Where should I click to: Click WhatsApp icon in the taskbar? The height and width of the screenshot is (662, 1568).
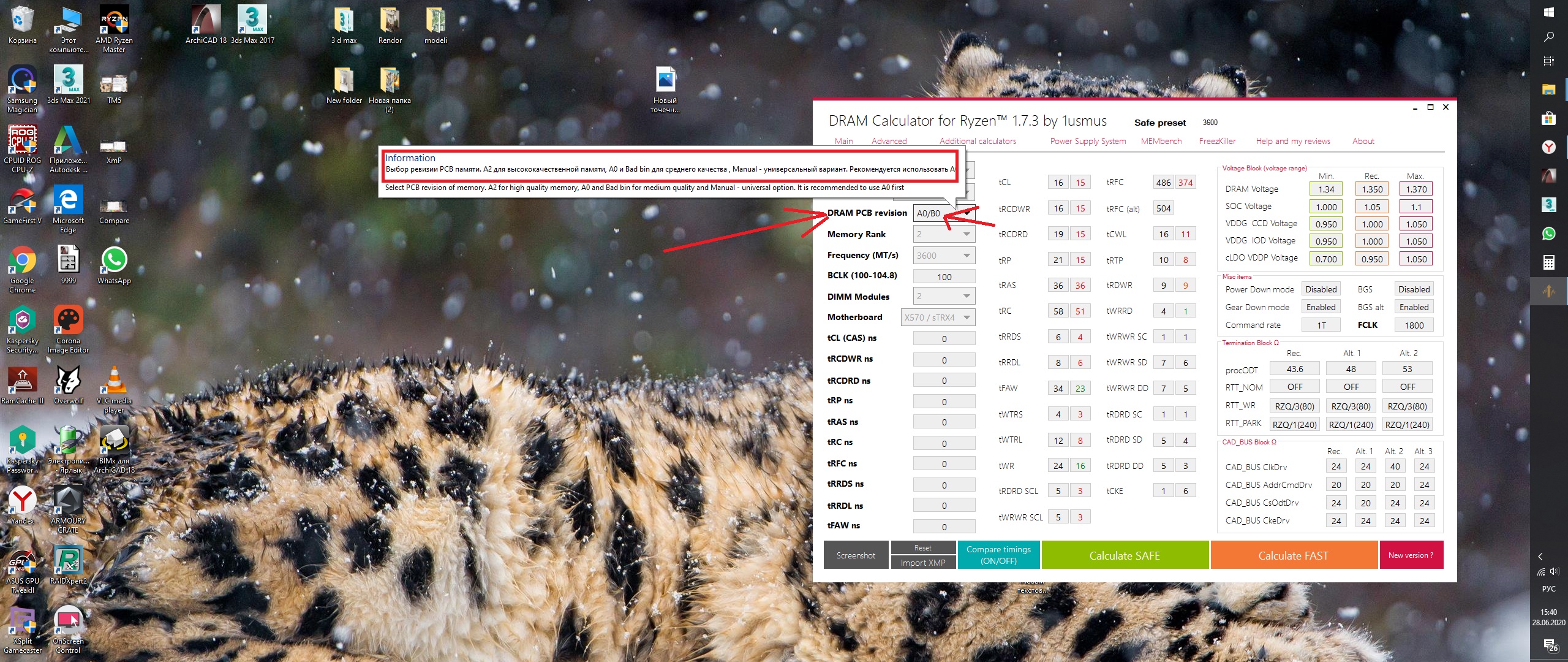click(x=1548, y=234)
